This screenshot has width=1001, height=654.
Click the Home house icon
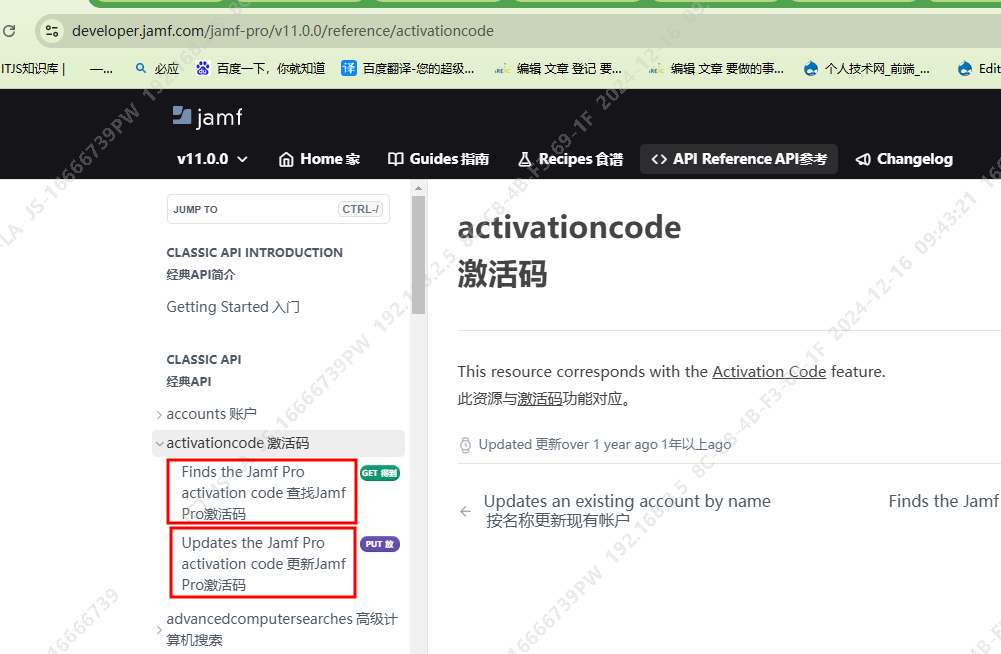286,160
